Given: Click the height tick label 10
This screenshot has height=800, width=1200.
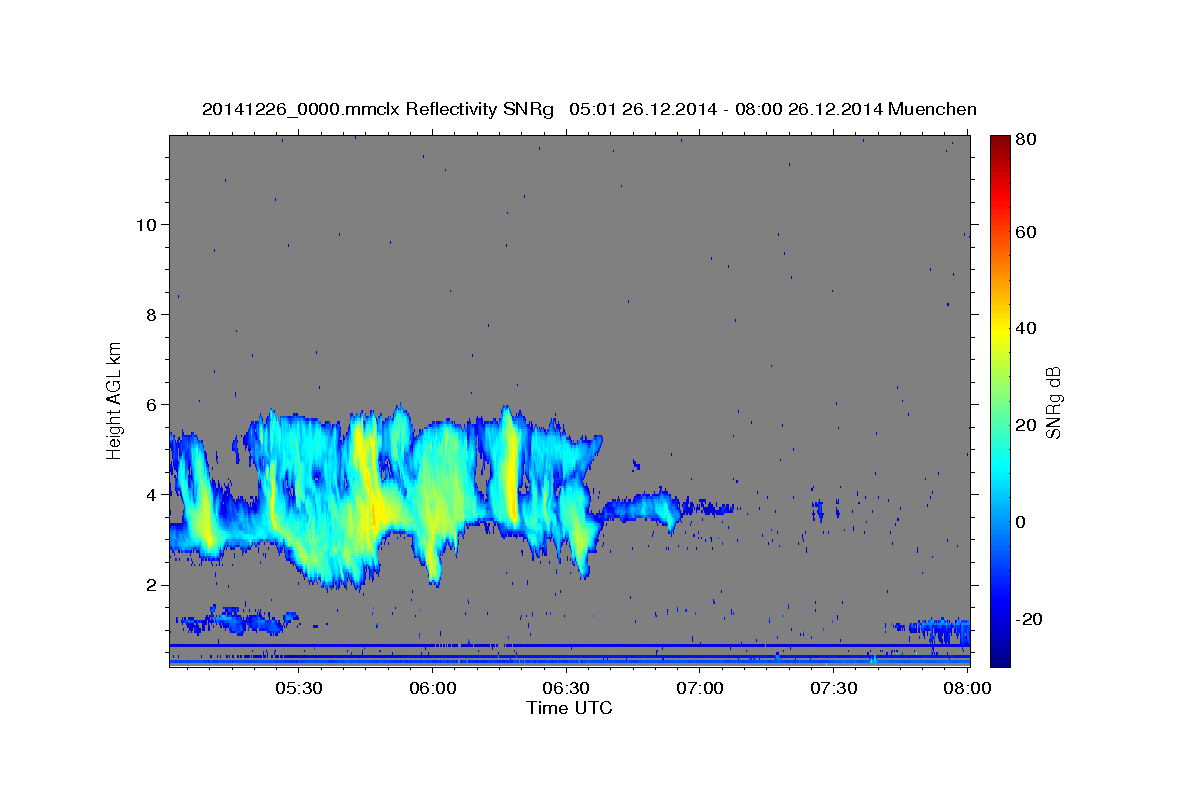Looking at the screenshot, I should pos(147,224).
